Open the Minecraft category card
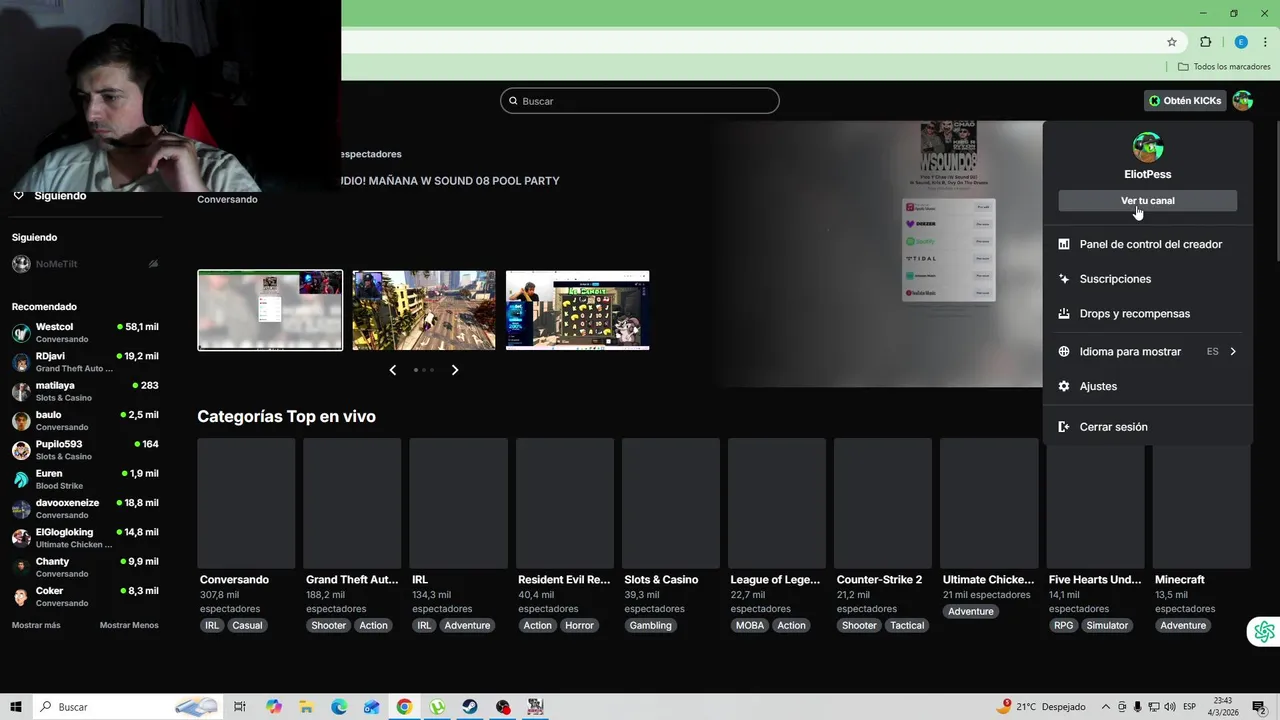This screenshot has height=720, width=1280. tap(1202, 503)
